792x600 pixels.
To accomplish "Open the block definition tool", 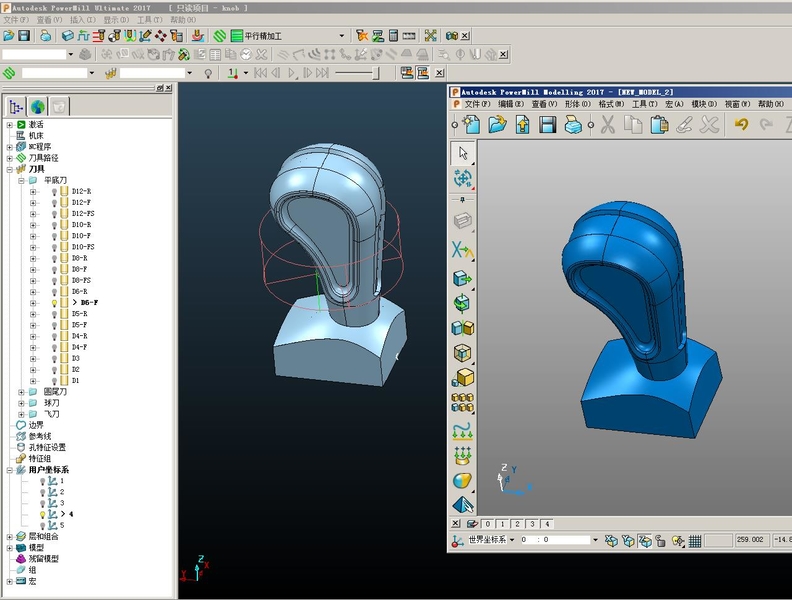I will 67,36.
